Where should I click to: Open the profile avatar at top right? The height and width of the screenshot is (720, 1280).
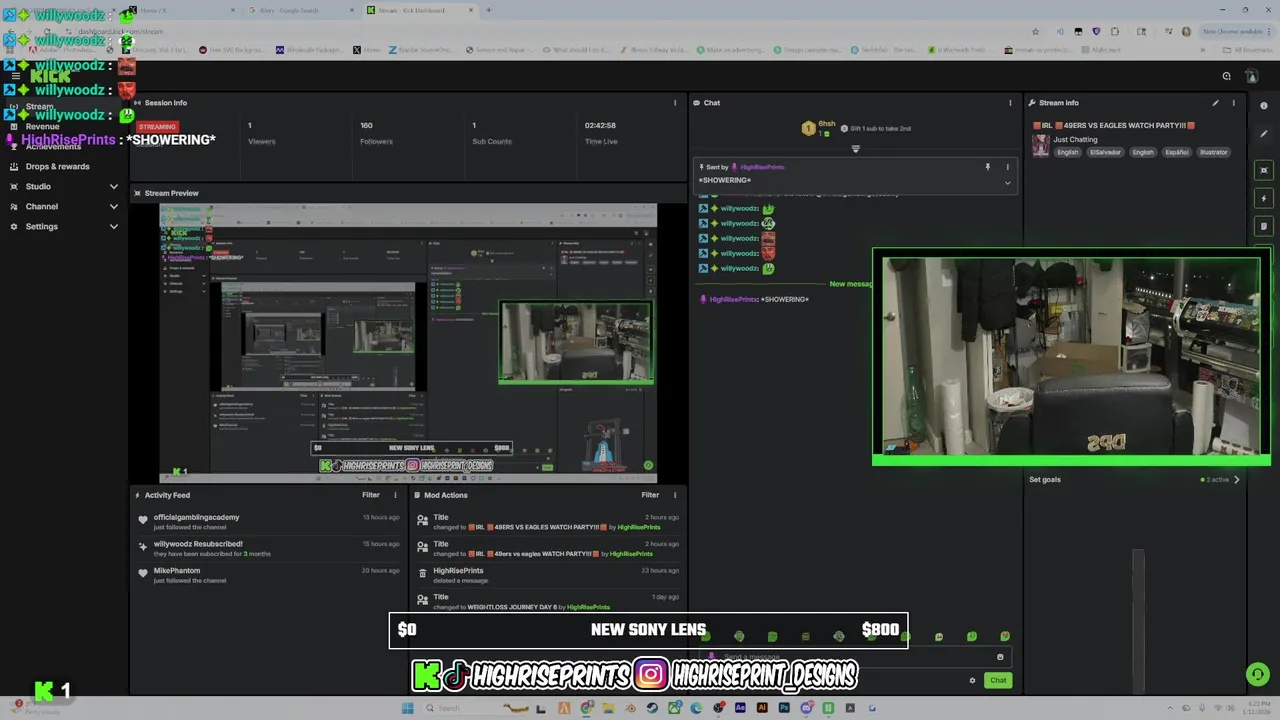(x=1251, y=76)
